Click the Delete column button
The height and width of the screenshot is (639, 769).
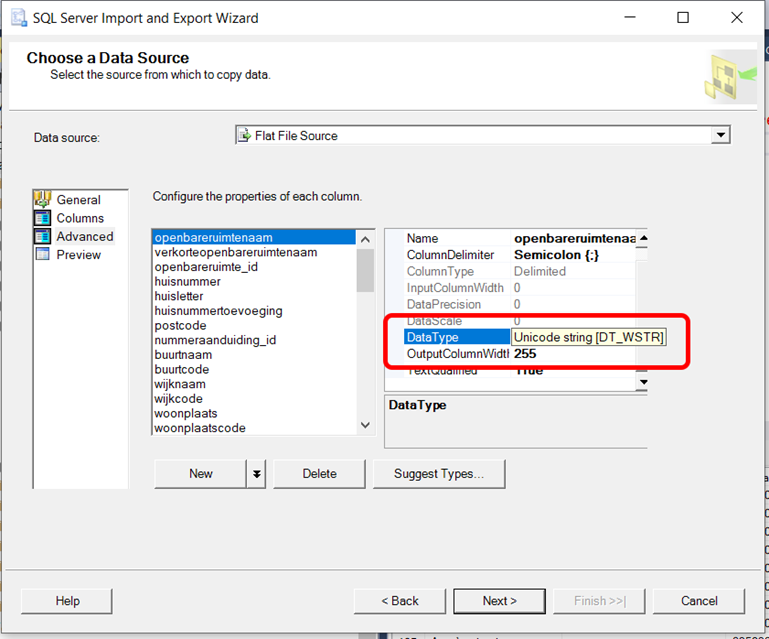[319, 474]
